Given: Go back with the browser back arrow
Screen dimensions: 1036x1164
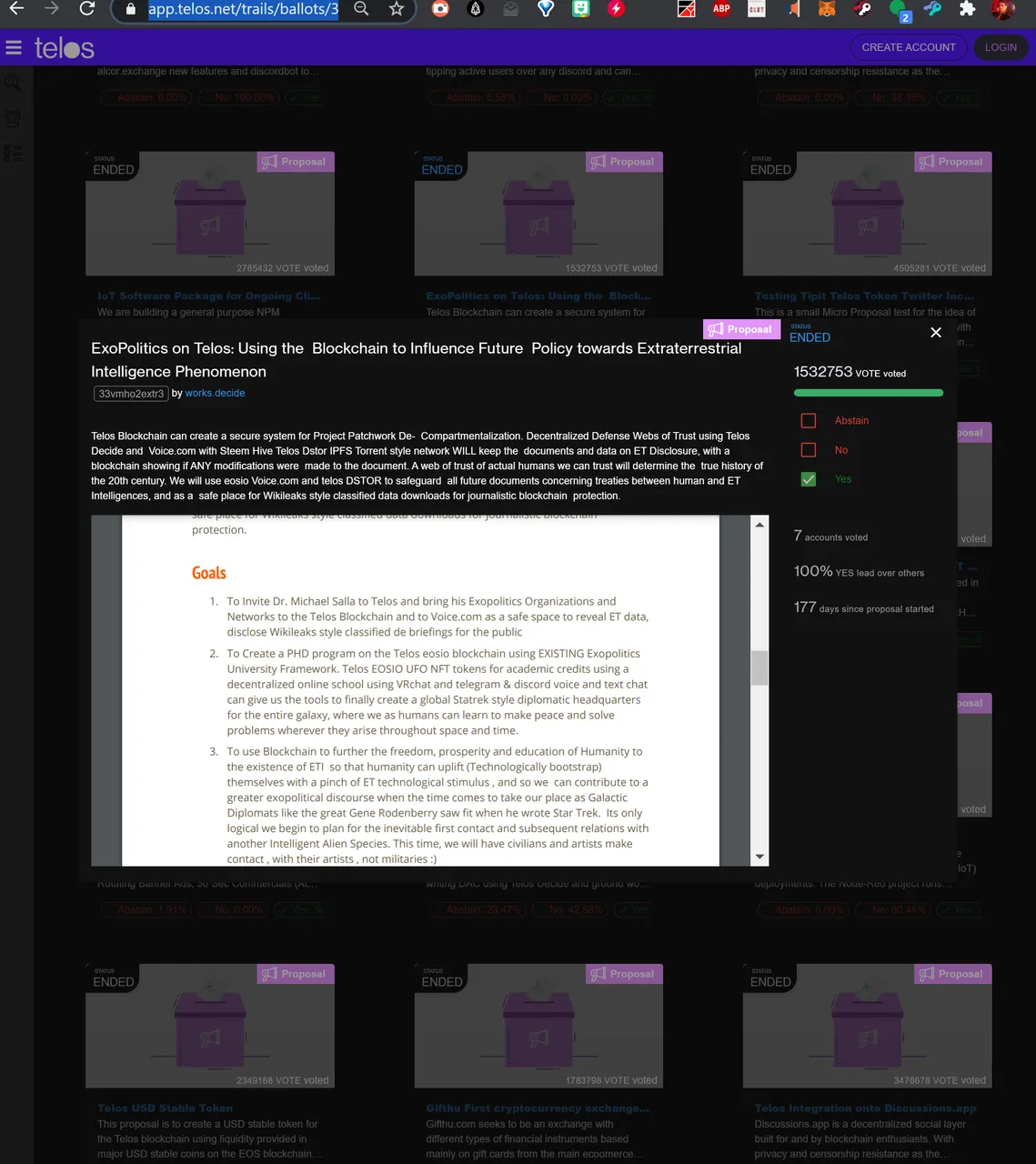Looking at the screenshot, I should pyautogui.click(x=16, y=8).
